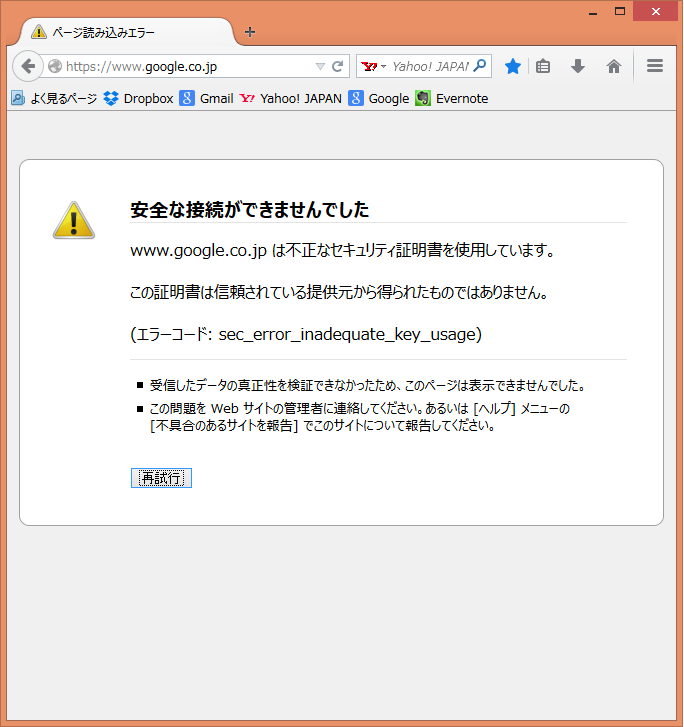Click the search magnifier icon
This screenshot has width=684, height=727.
(480, 66)
